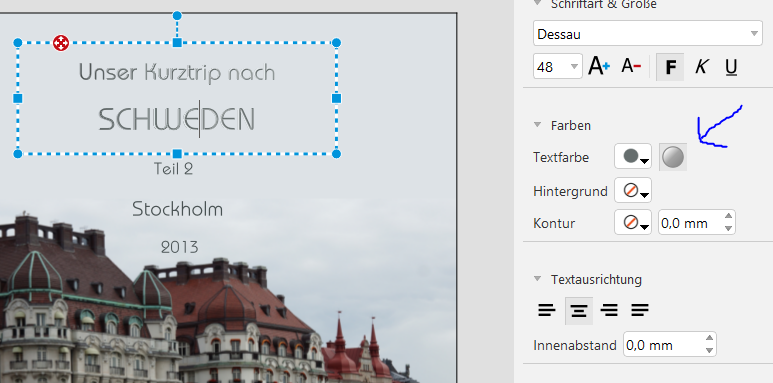Image resolution: width=773 pixels, height=383 pixels.
Task: Click the left middle square handle
Action: coord(18,99)
